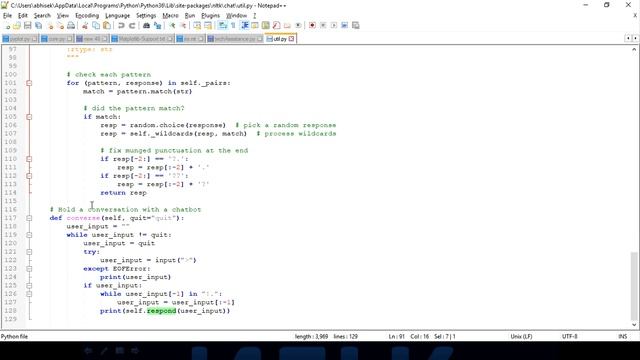Screen dimensions: 640x360
Task: Open the Macro menu
Action: (x=170, y=16)
